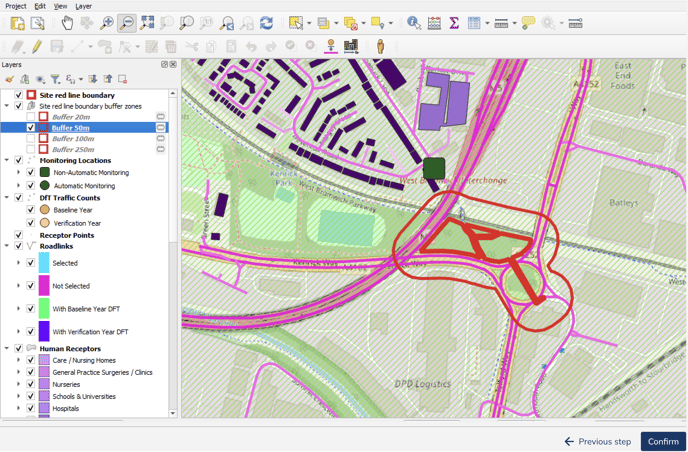The height and width of the screenshot is (452, 688).
Task: Open the Layer menu
Action: point(83,6)
